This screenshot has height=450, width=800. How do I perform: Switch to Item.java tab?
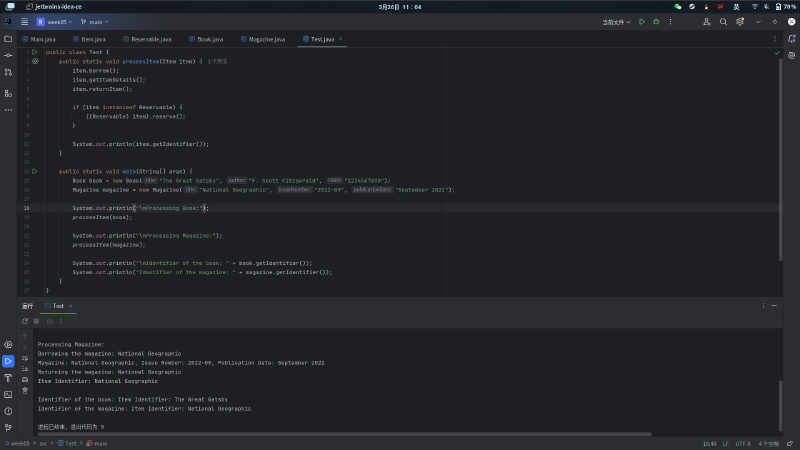[89, 39]
